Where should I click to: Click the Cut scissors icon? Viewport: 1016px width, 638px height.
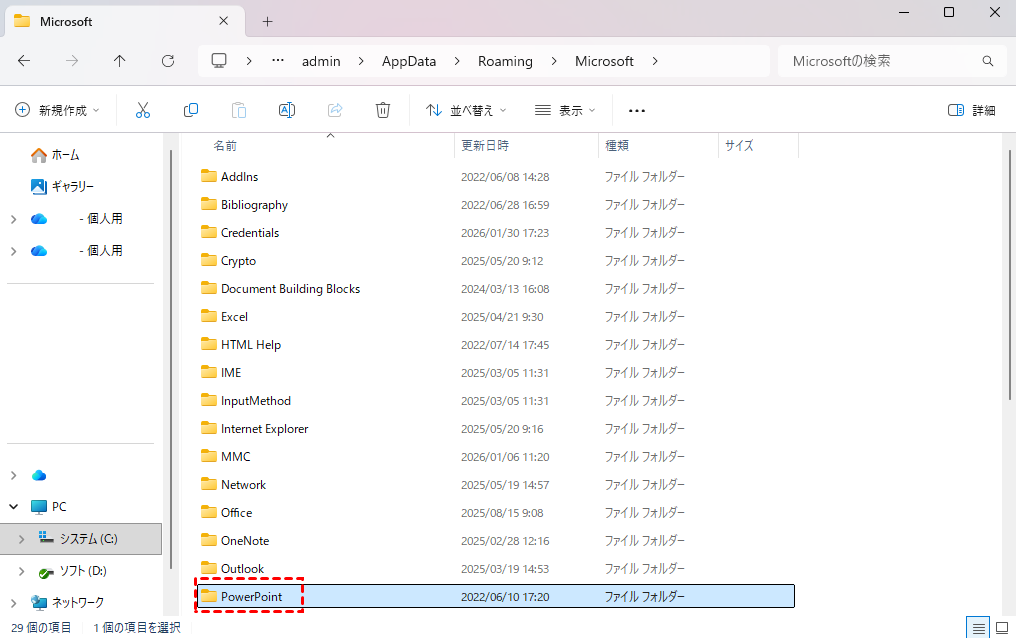point(143,110)
